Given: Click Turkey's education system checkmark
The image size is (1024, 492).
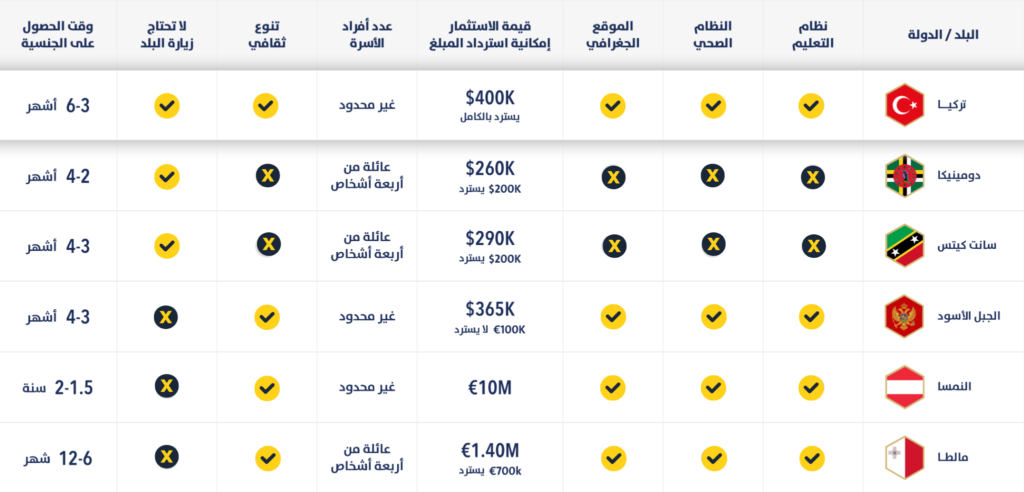Looking at the screenshot, I should (811, 106).
